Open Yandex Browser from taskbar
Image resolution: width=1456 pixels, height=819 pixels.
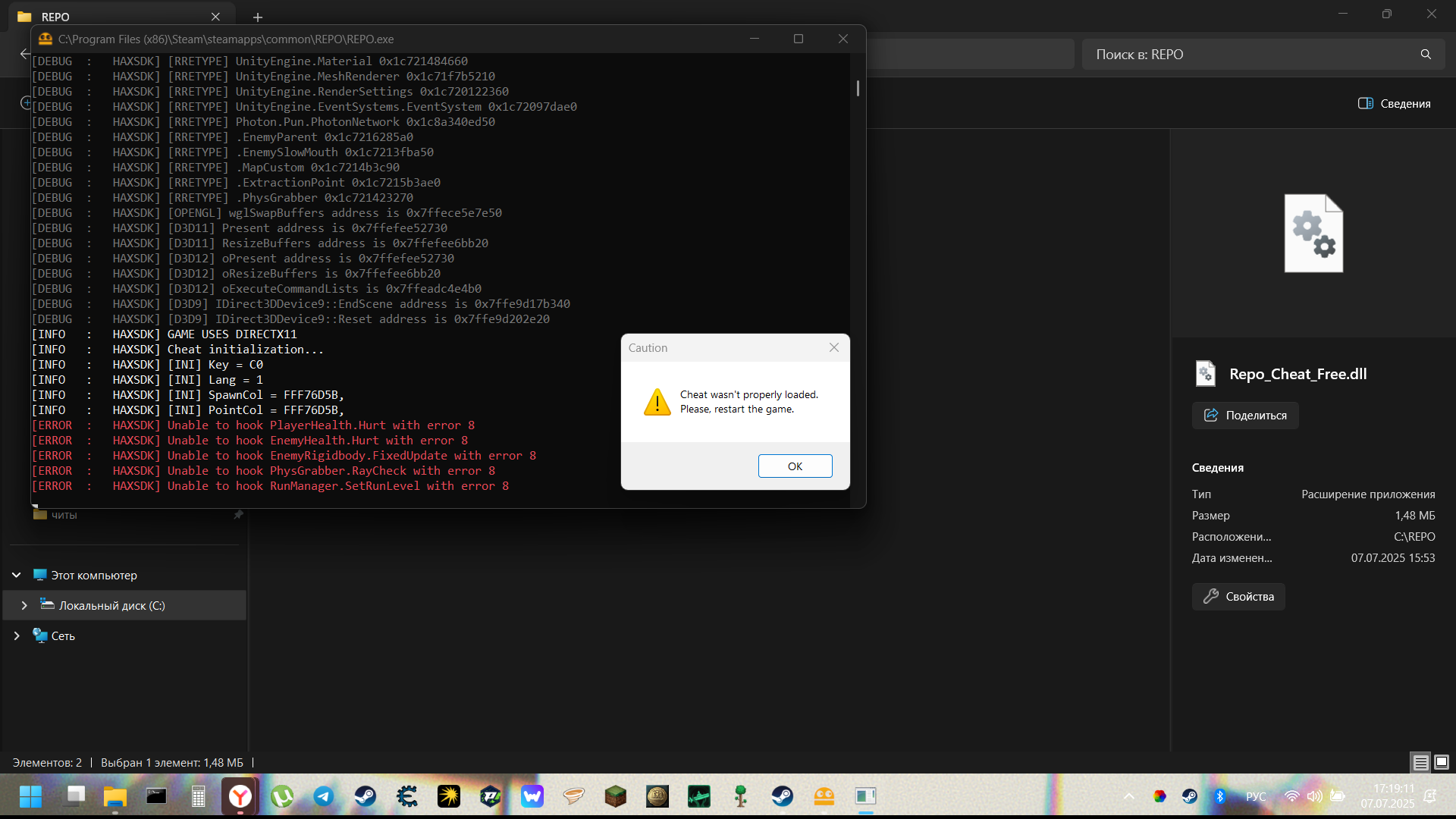(x=240, y=796)
